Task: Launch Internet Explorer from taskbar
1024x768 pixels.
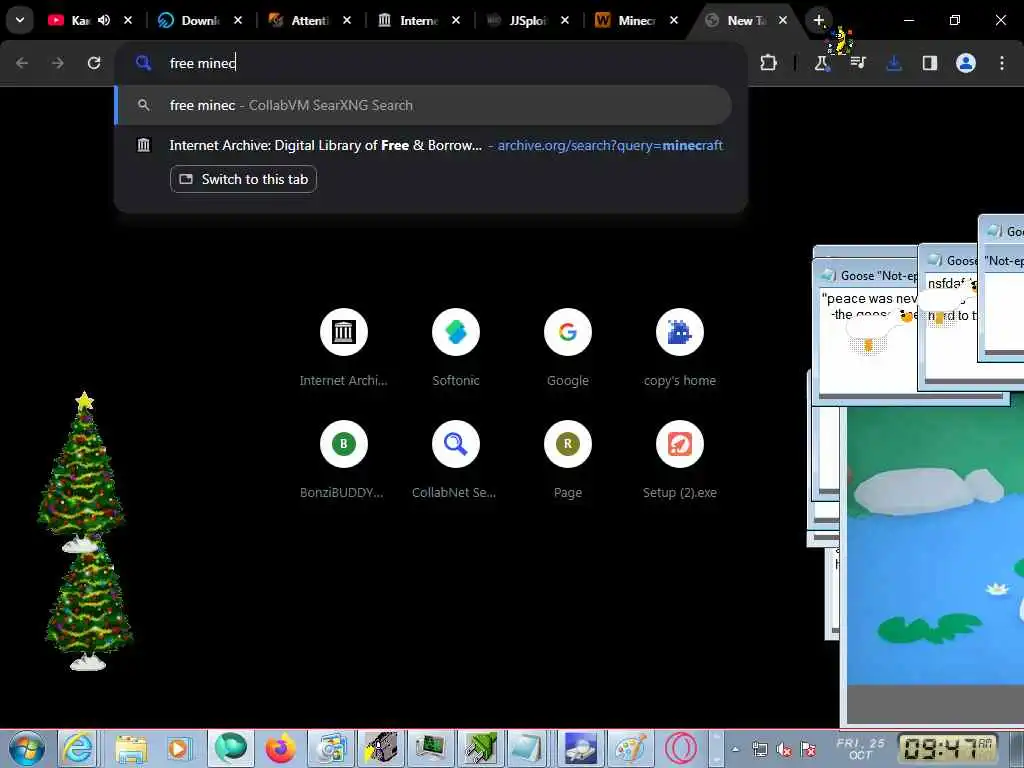Action: tap(77, 748)
